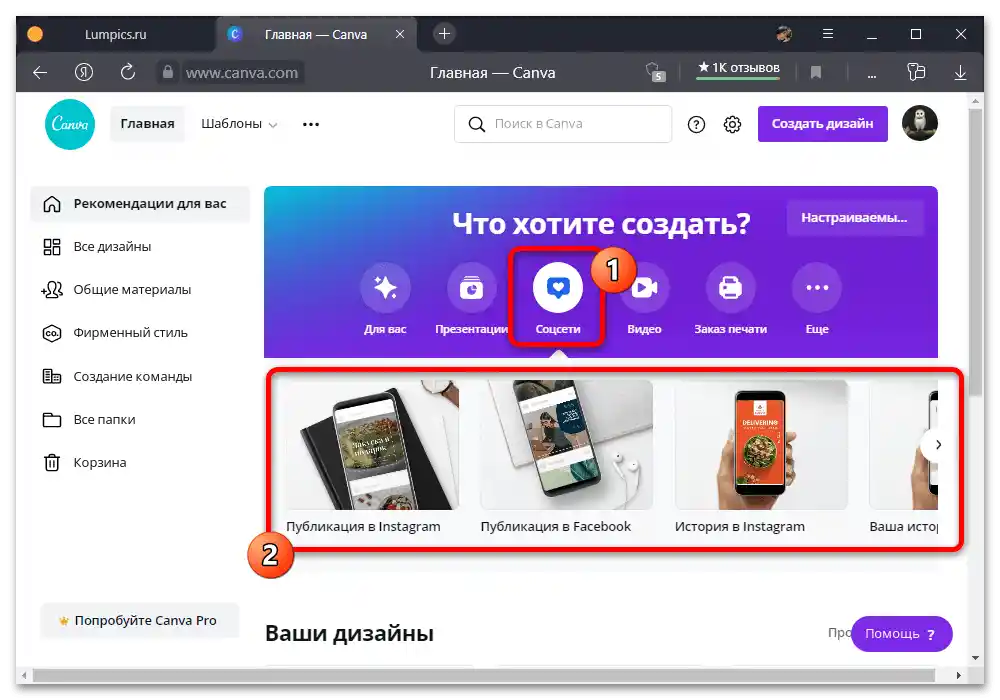Click the horizontal page scrollbar
This screenshot has height=700, width=1000.
(x=484, y=674)
